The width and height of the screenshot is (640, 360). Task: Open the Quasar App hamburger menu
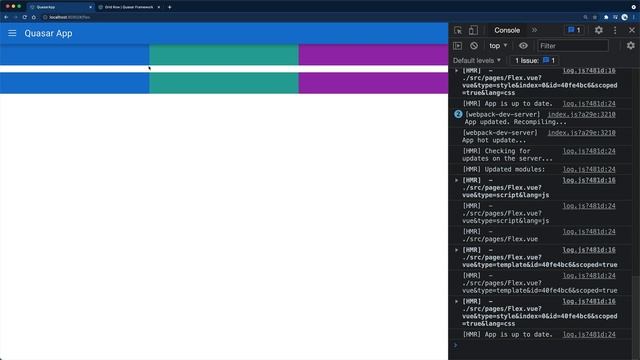12,33
